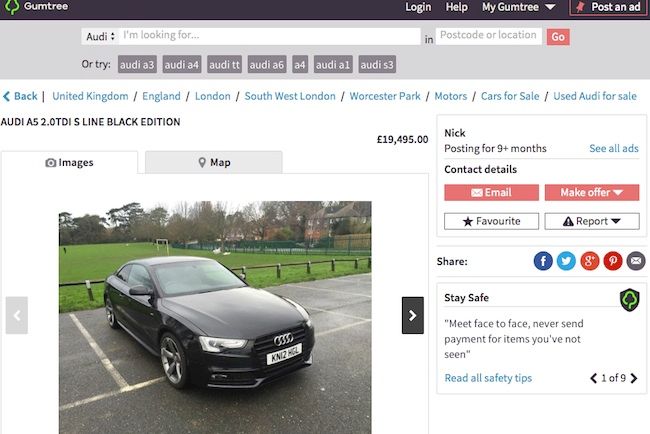The height and width of the screenshot is (434, 650).
Task: Click the Postcode or location field
Action: [488, 36]
